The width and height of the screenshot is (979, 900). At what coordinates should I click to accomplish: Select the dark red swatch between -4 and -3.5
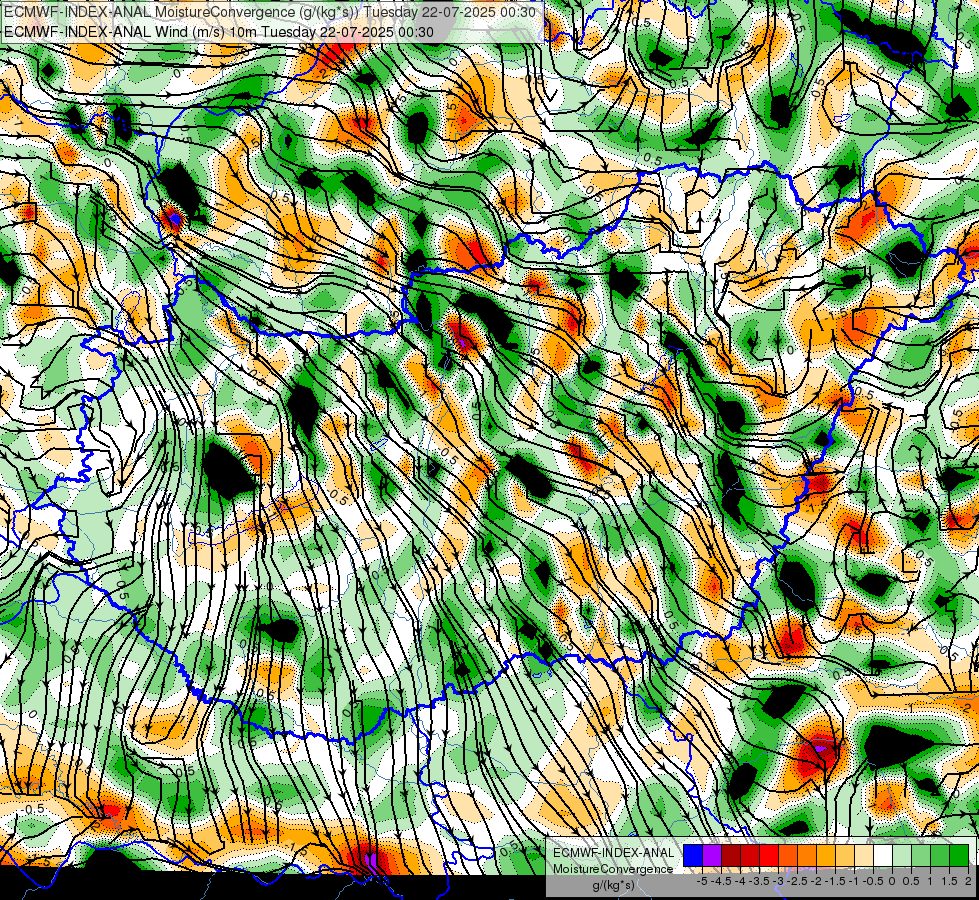click(x=750, y=855)
